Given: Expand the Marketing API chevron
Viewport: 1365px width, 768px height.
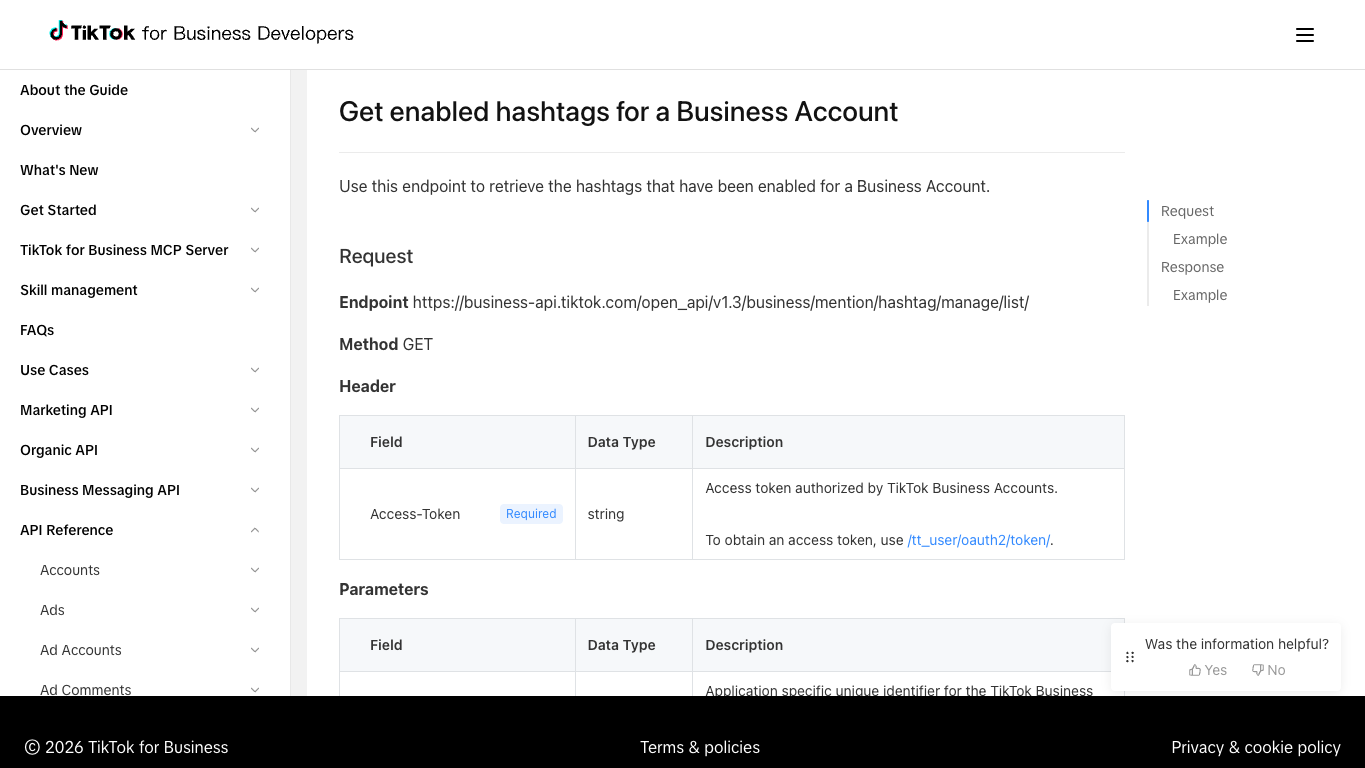Looking at the screenshot, I should tap(255, 410).
